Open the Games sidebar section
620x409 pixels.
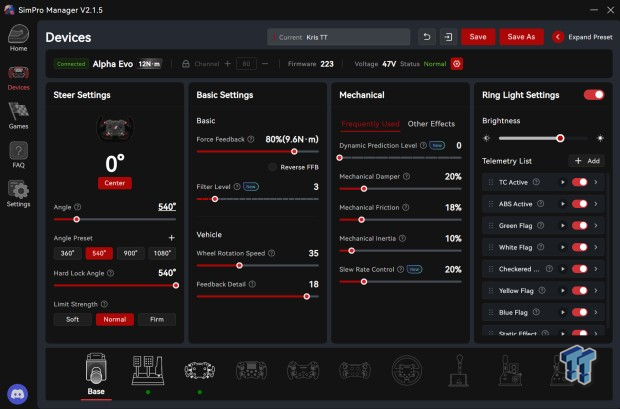pos(19,116)
